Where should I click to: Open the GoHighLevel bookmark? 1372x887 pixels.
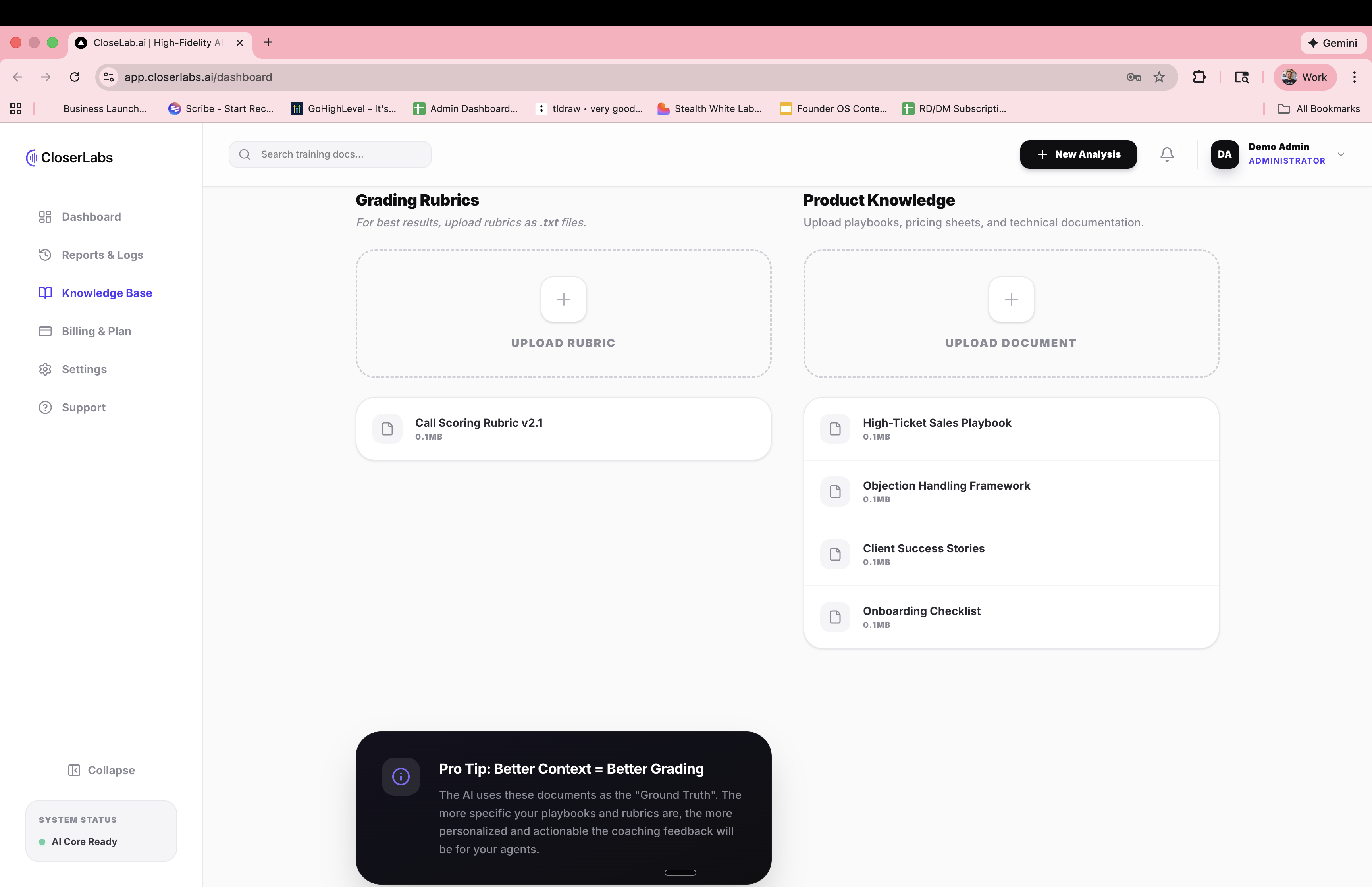(x=344, y=108)
